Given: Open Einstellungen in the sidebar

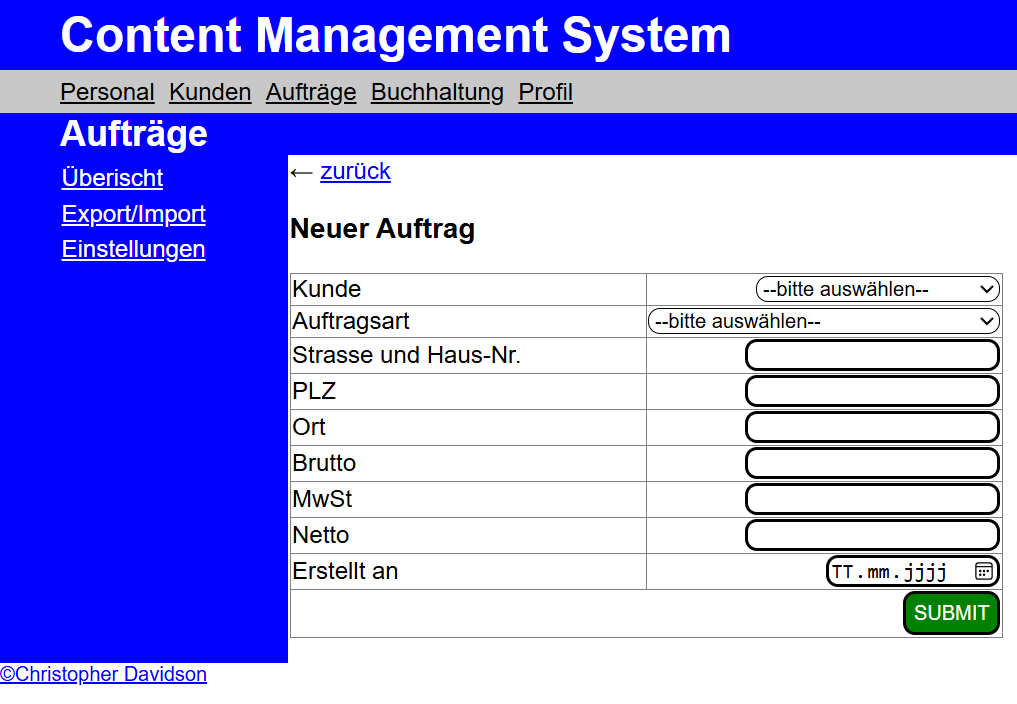Looking at the screenshot, I should pos(133,249).
